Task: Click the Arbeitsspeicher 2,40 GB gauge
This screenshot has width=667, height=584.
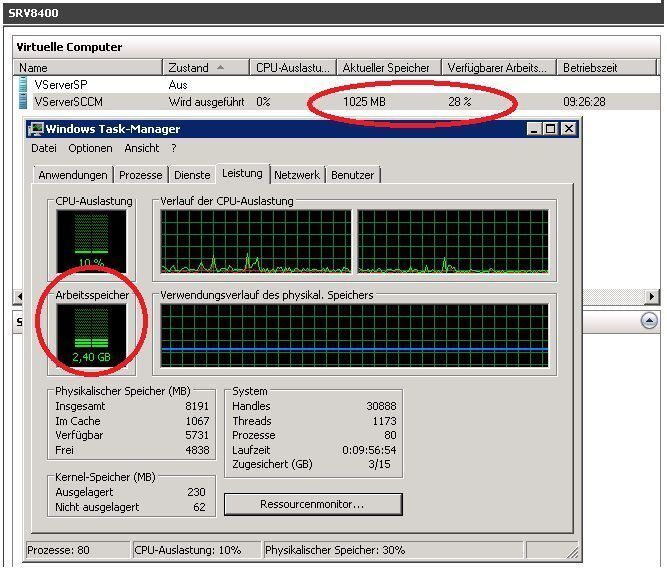Action: 91,335
